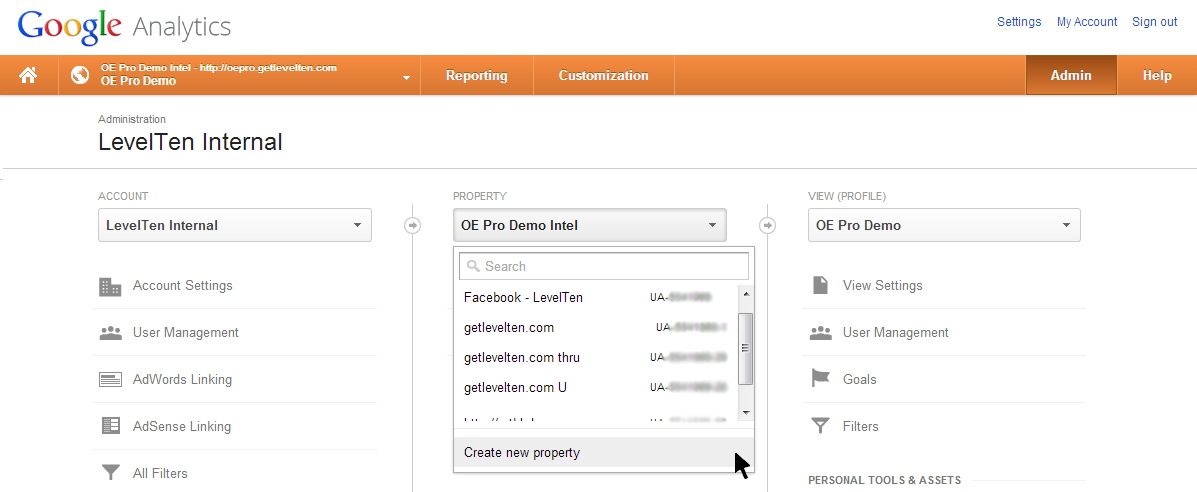Expand the LevelTen Internal account dropdown
This screenshot has height=492, width=1197.
[x=234, y=225]
